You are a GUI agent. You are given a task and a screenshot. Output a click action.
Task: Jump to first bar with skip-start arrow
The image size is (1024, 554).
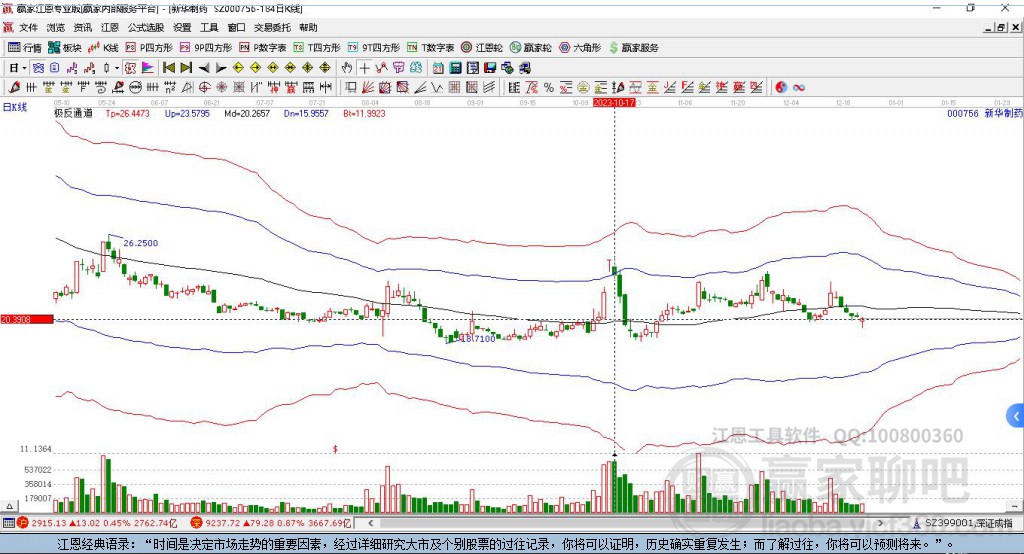[x=168, y=68]
